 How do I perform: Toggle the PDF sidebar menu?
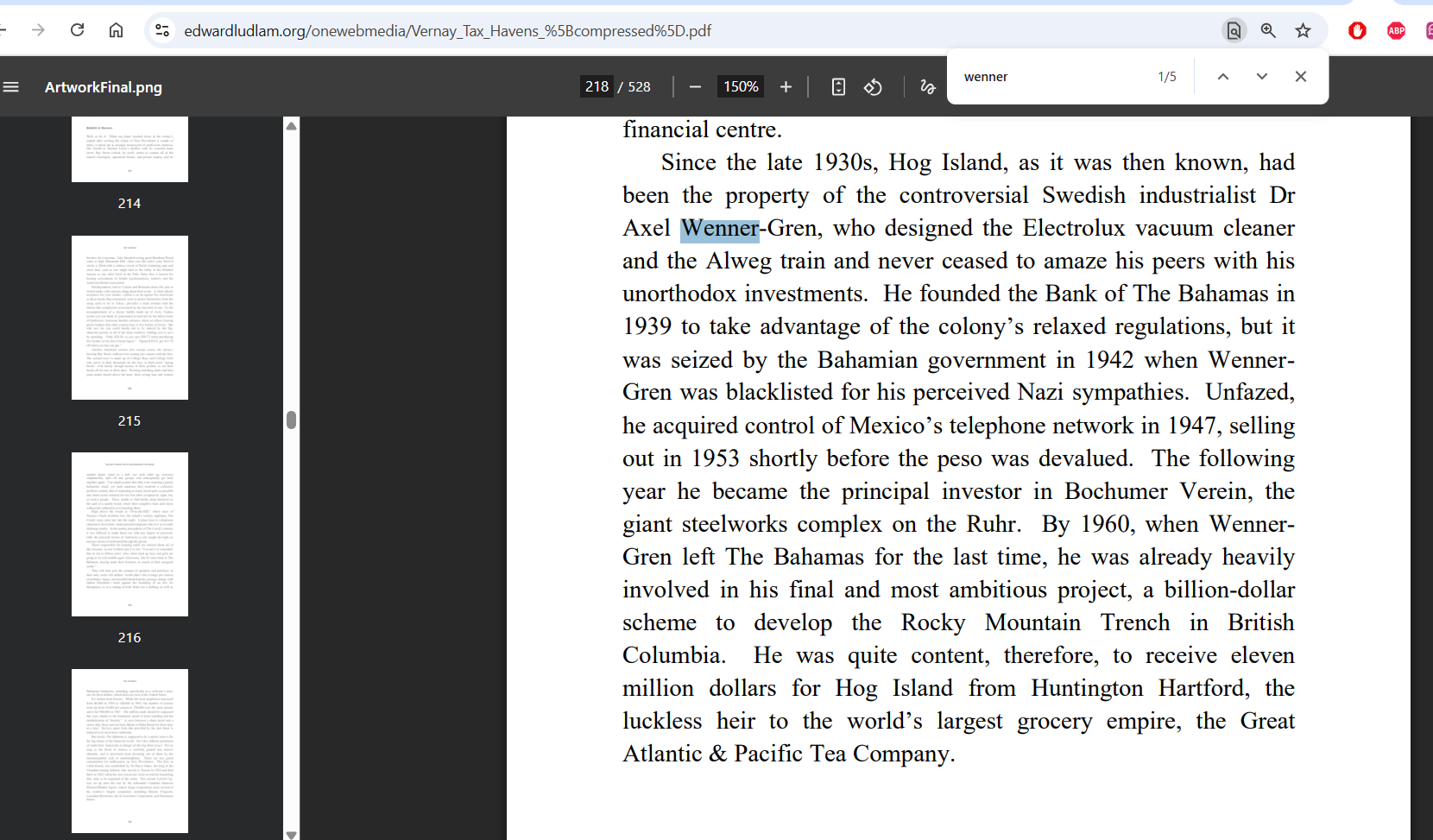[x=11, y=86]
